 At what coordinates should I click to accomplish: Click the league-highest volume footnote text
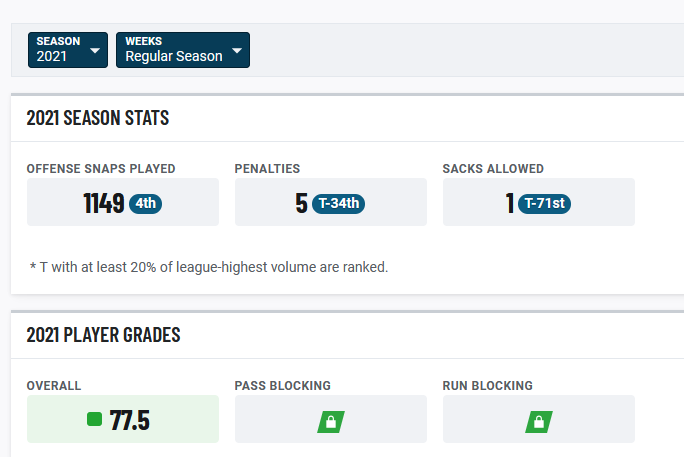click(209, 267)
